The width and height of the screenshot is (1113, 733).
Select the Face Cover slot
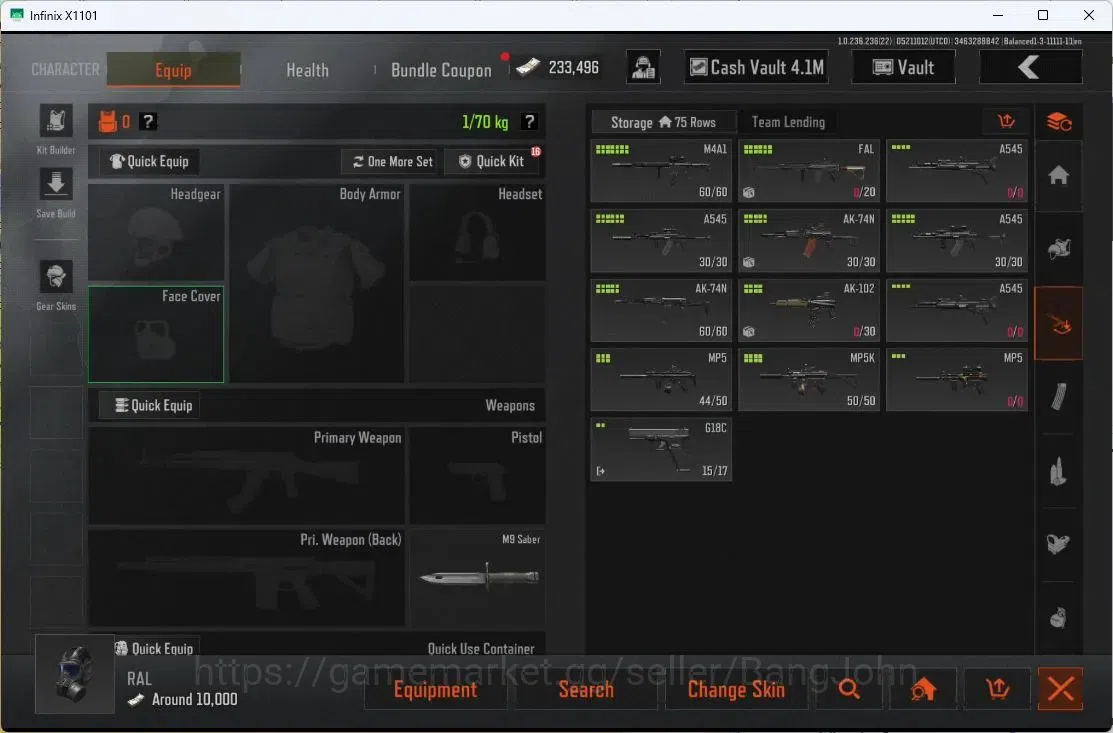click(x=156, y=334)
